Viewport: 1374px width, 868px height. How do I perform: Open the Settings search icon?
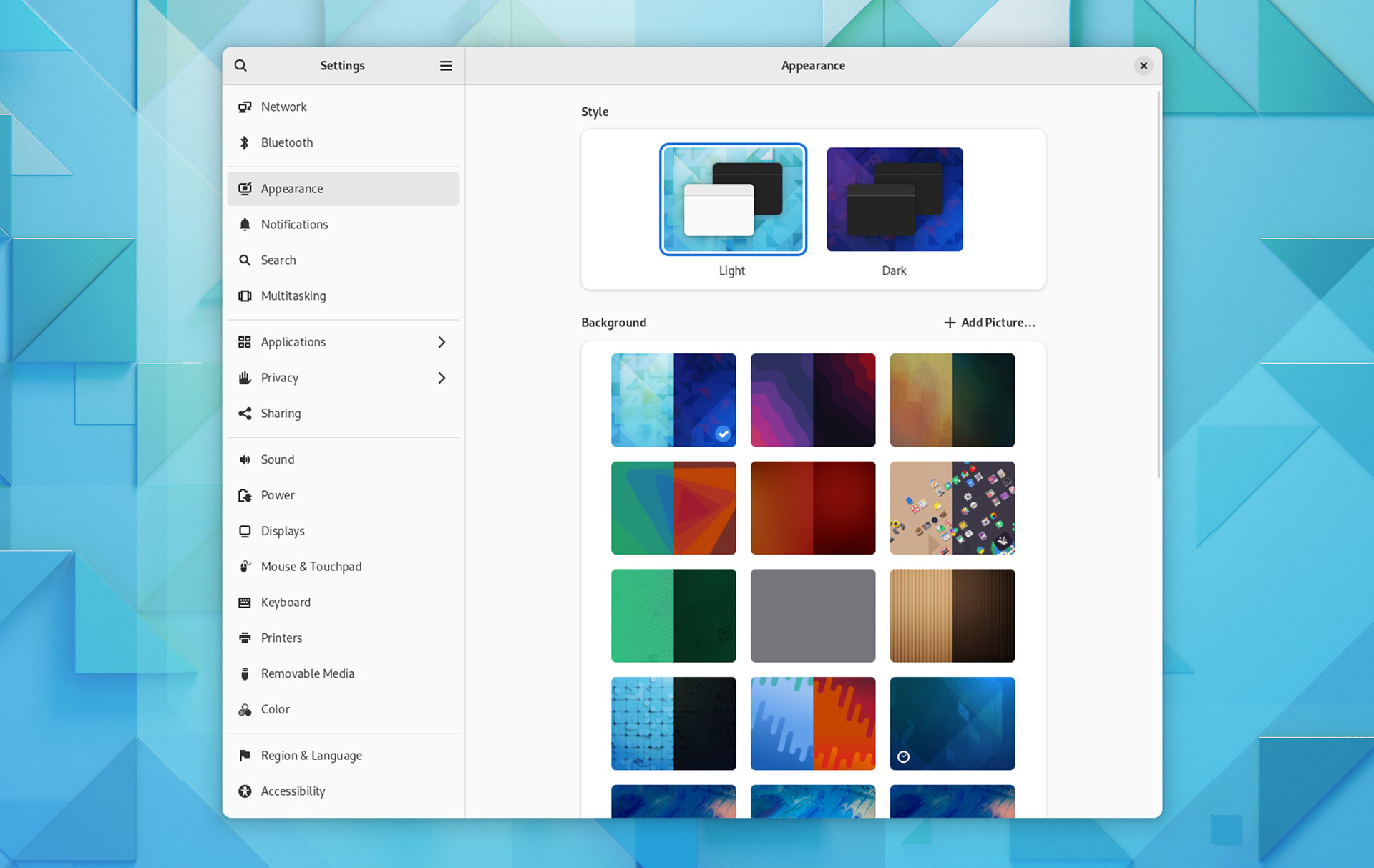[x=240, y=66]
